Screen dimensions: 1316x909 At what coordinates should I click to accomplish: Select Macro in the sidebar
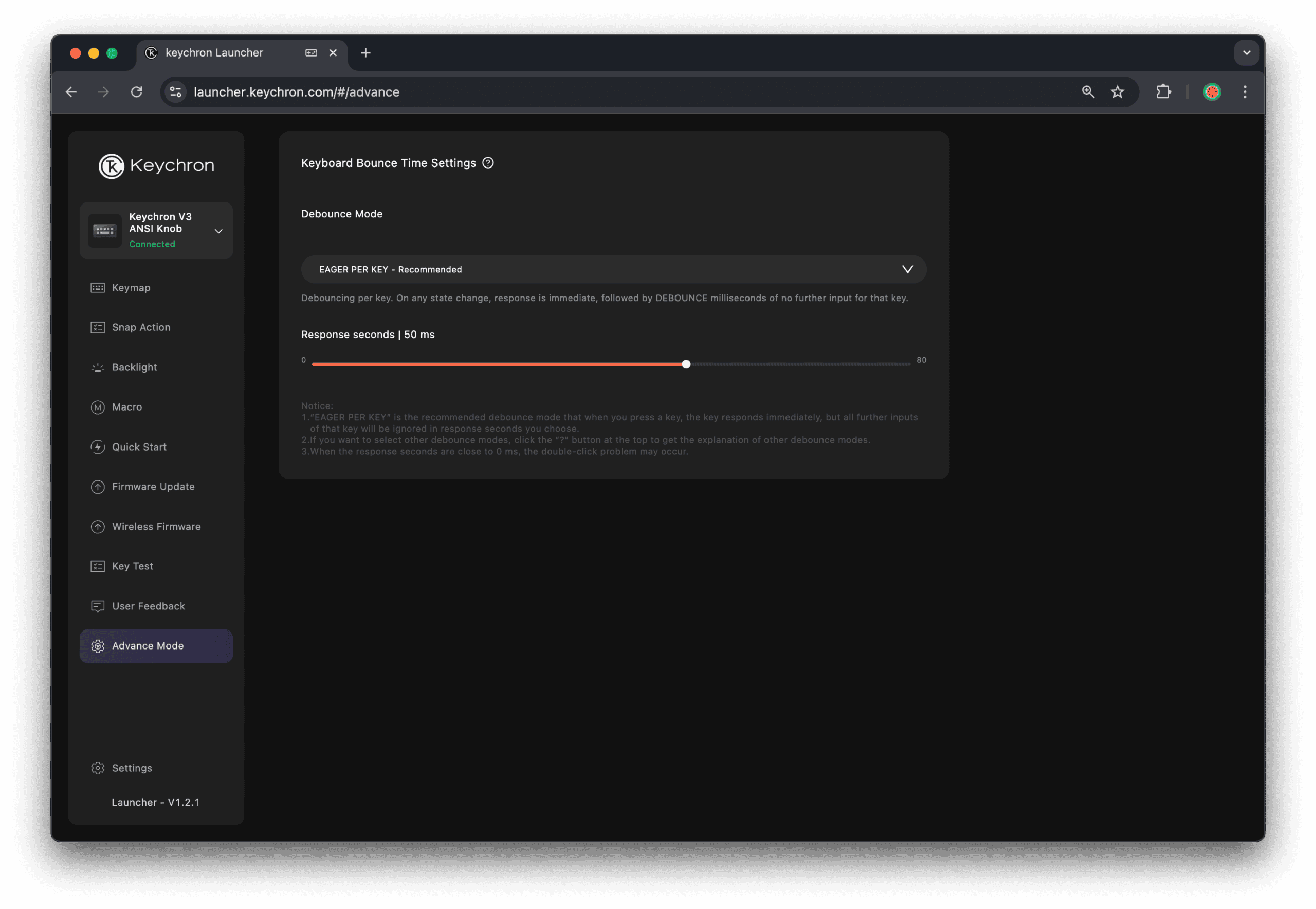126,407
